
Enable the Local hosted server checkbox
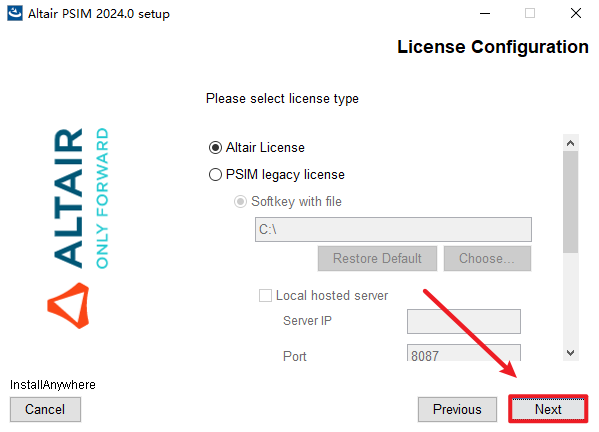tap(265, 295)
